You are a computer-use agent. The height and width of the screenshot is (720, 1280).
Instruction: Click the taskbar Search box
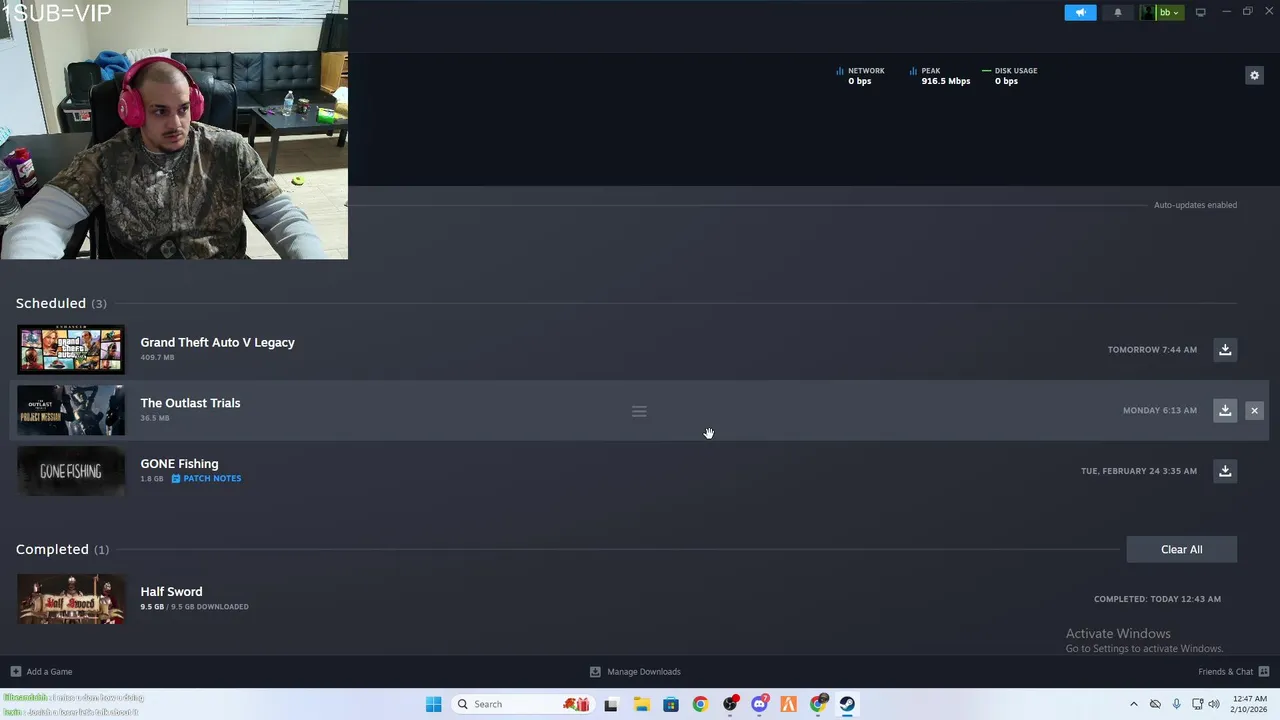coord(521,704)
